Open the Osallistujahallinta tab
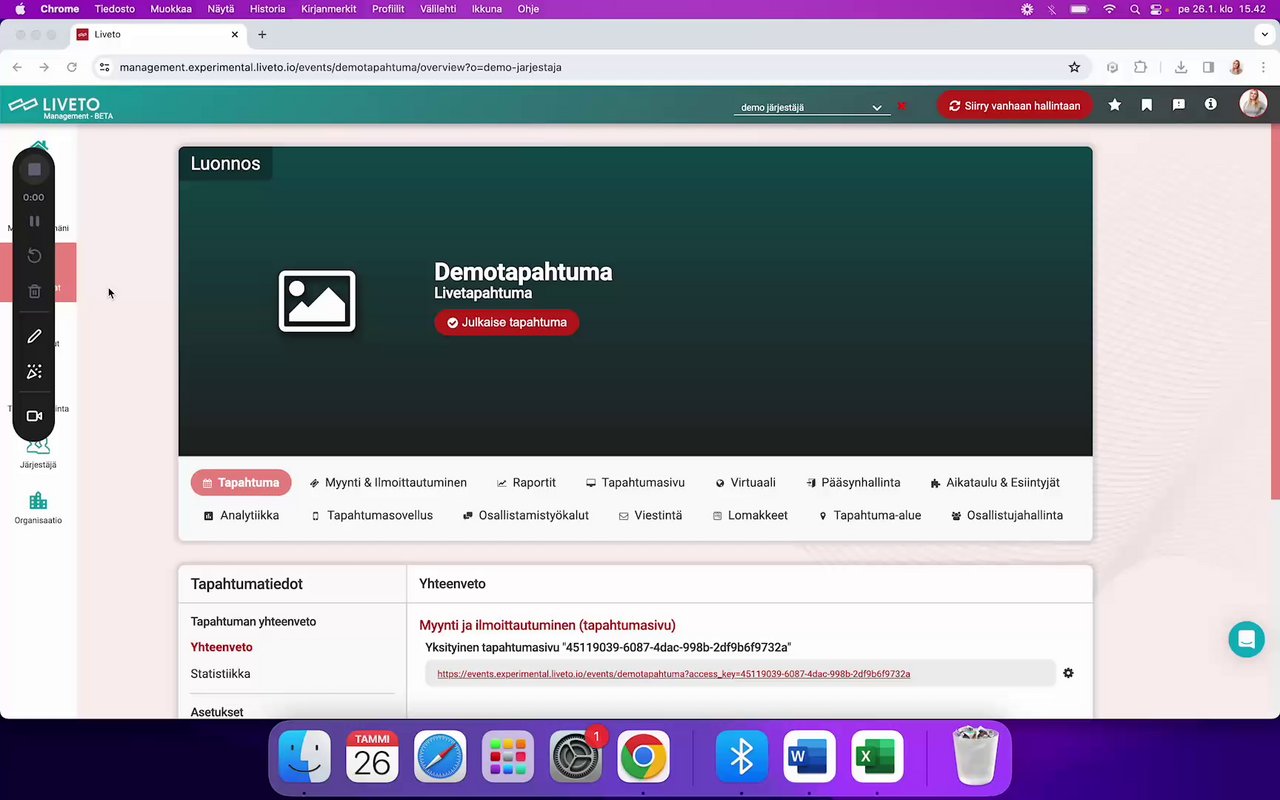The height and width of the screenshot is (800, 1280). (x=1006, y=515)
